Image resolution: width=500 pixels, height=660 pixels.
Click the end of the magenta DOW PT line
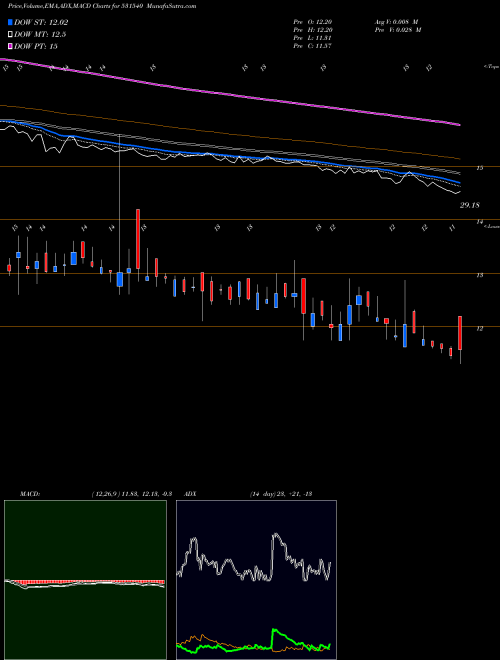459,125
